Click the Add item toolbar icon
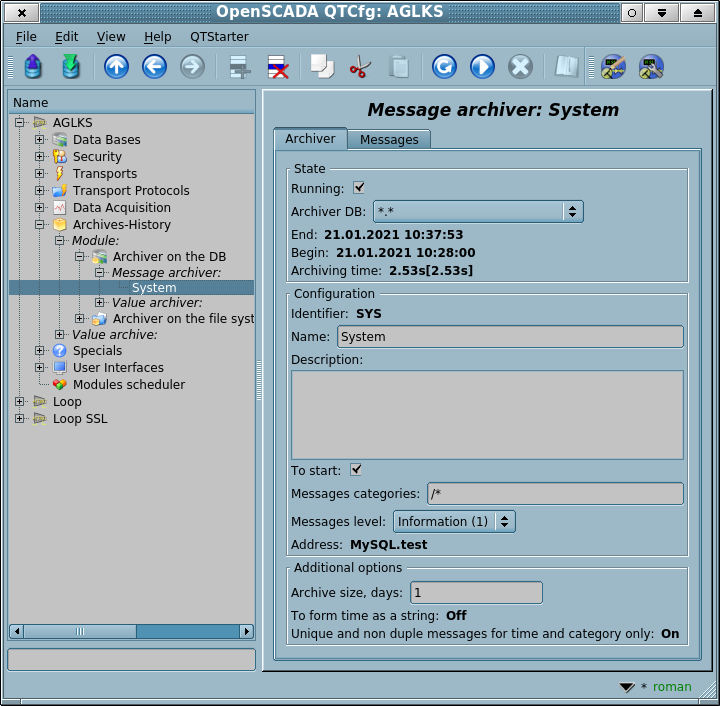The height and width of the screenshot is (706, 720). (x=240, y=67)
